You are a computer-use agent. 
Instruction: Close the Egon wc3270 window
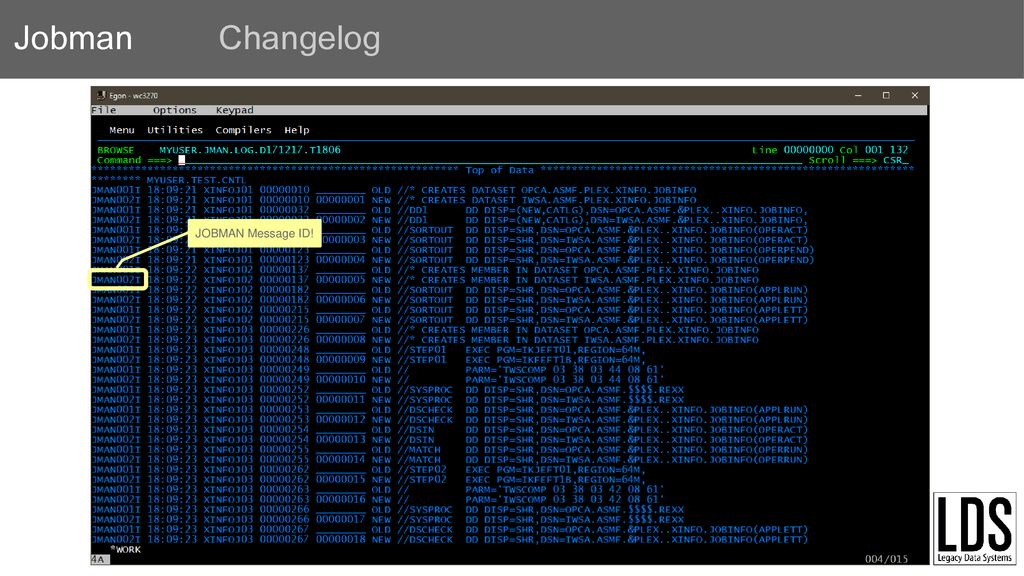pyautogui.click(x=914, y=95)
